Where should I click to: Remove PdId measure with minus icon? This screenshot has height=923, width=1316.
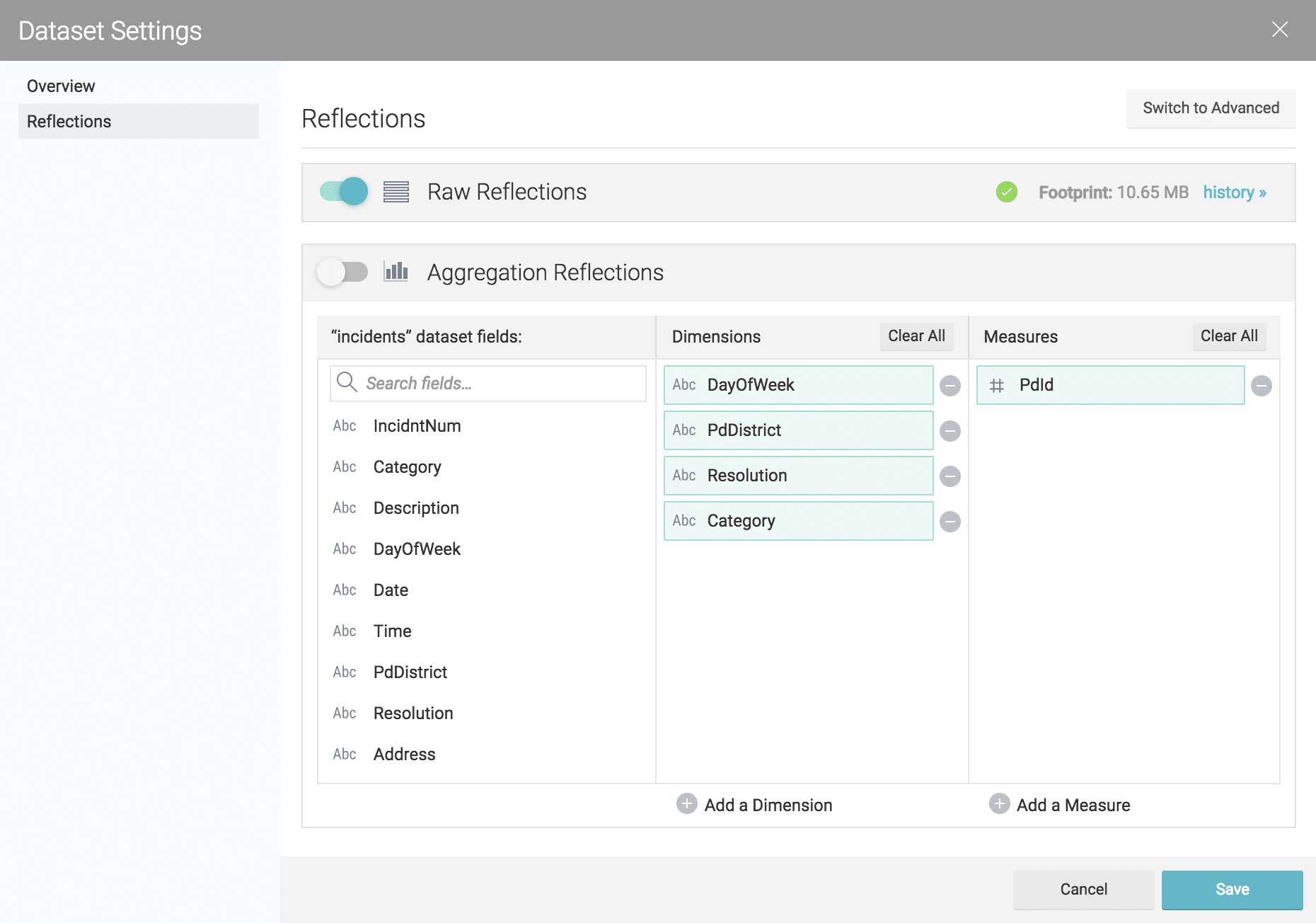1261,386
